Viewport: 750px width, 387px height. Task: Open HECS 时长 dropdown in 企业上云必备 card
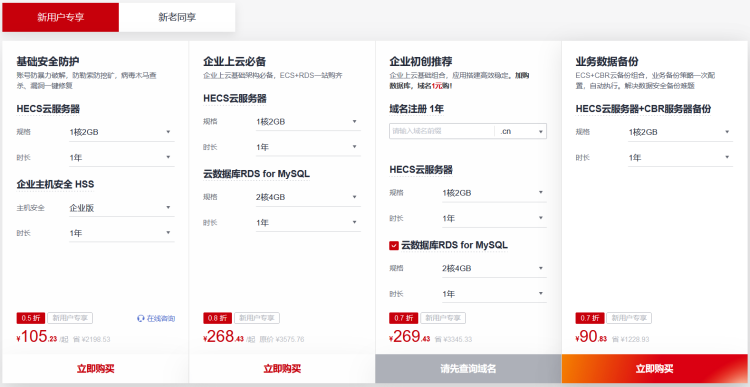click(308, 147)
